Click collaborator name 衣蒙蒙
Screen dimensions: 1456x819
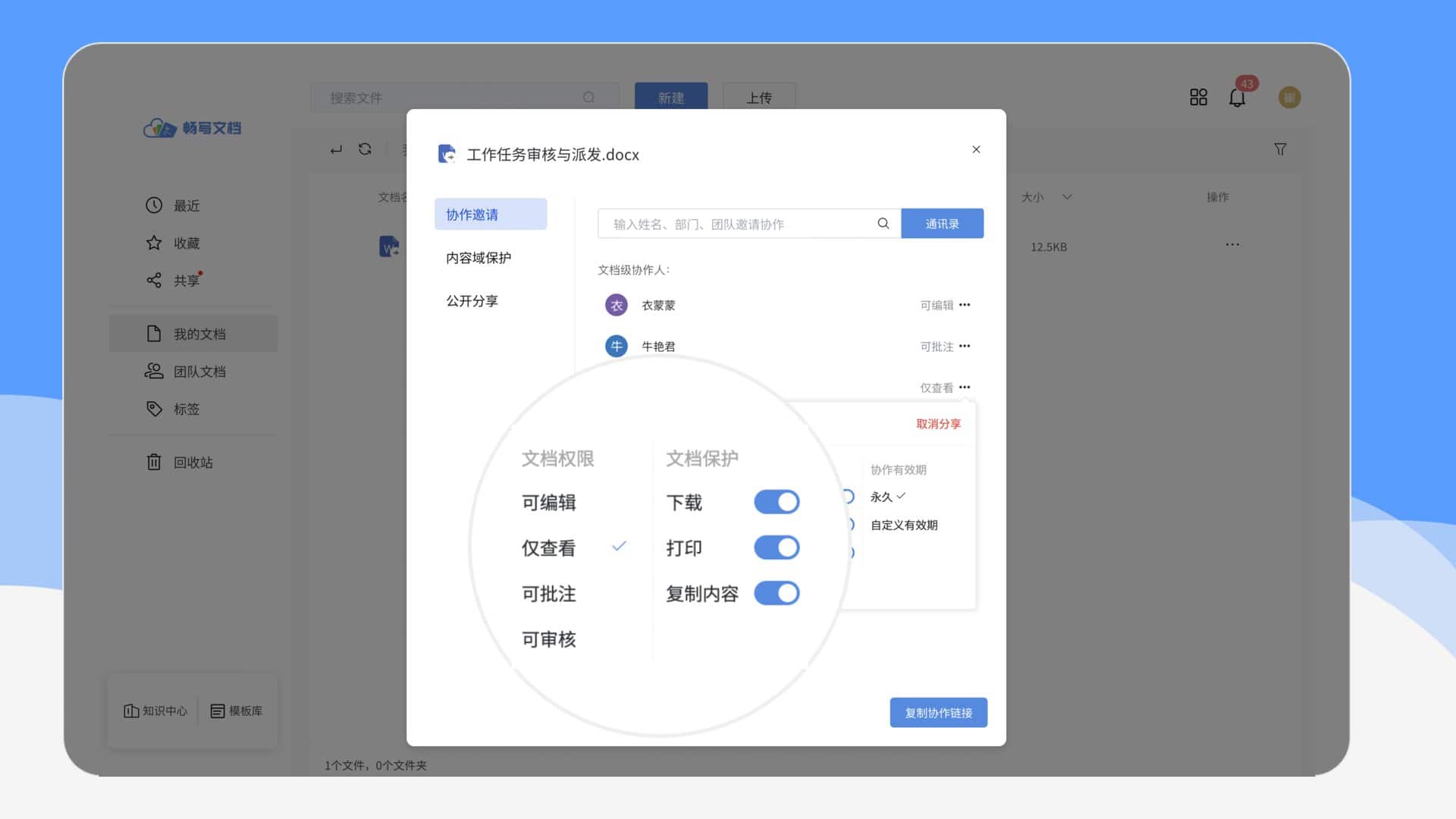pos(658,306)
